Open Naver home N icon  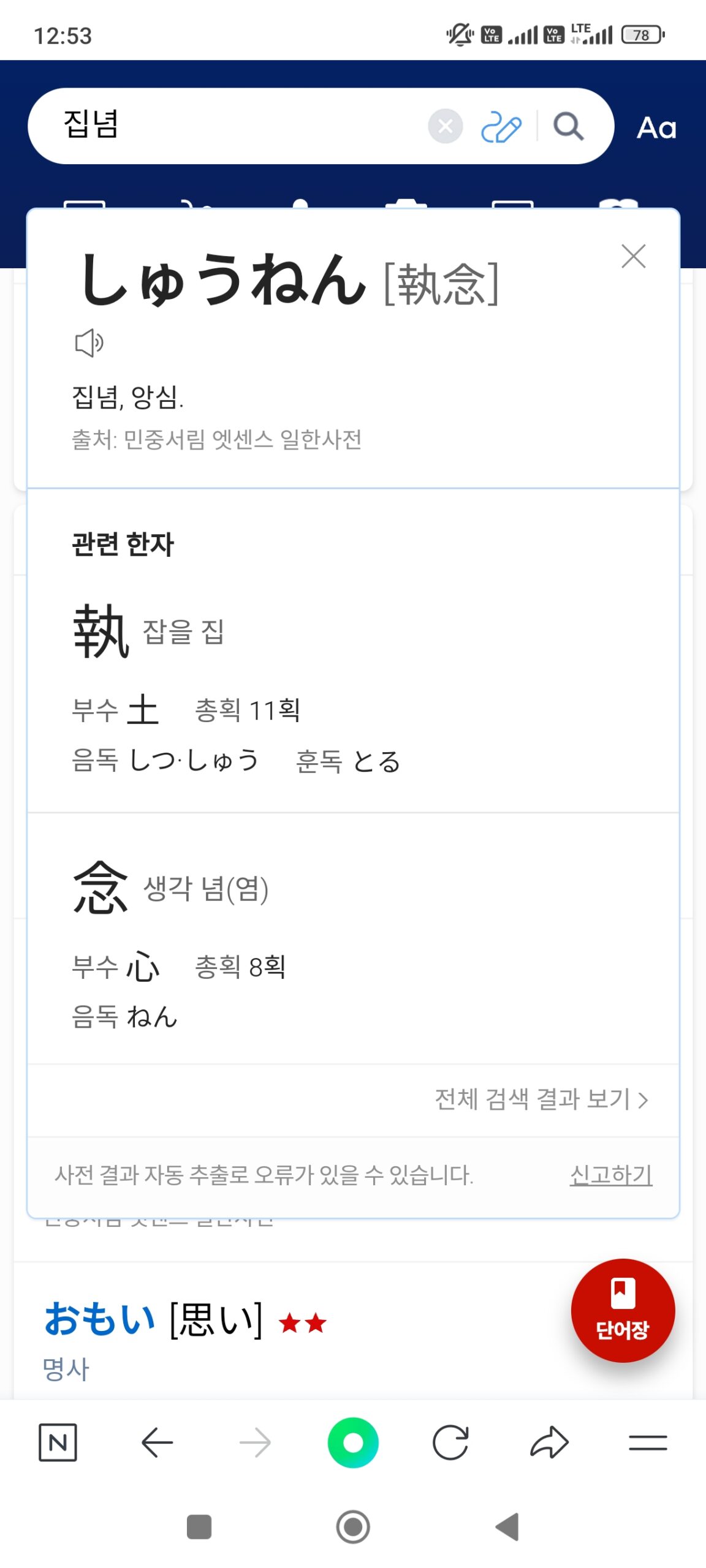(x=58, y=1442)
